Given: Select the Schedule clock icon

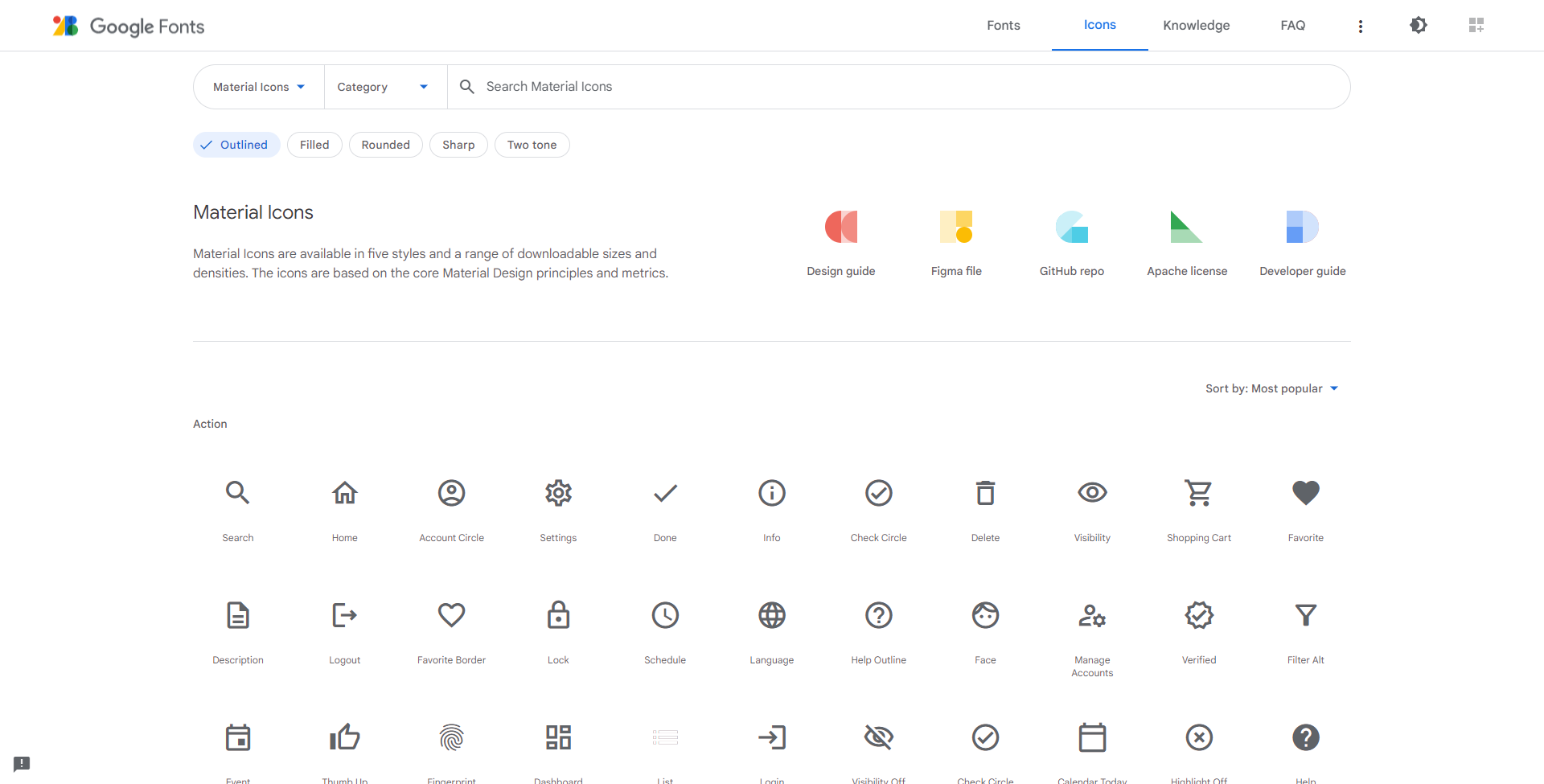Looking at the screenshot, I should click(665, 615).
